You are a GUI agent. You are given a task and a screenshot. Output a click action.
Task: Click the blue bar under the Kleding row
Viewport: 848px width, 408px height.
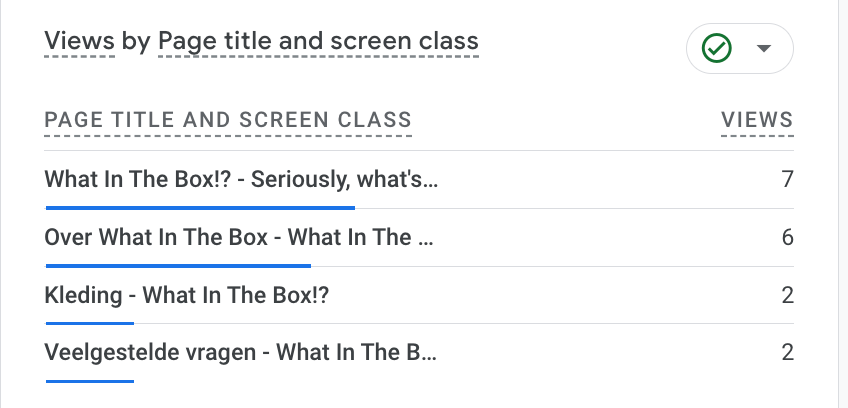[x=90, y=323]
